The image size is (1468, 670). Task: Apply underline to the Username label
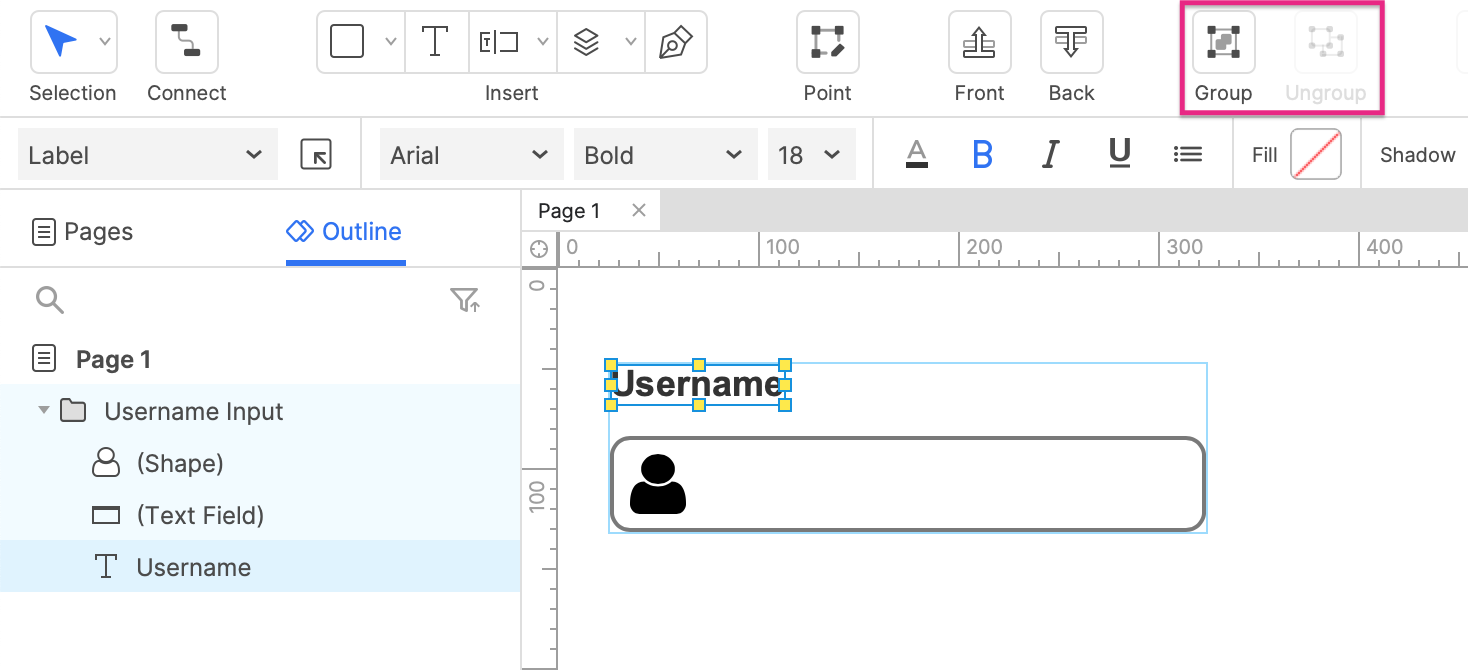click(x=1118, y=154)
